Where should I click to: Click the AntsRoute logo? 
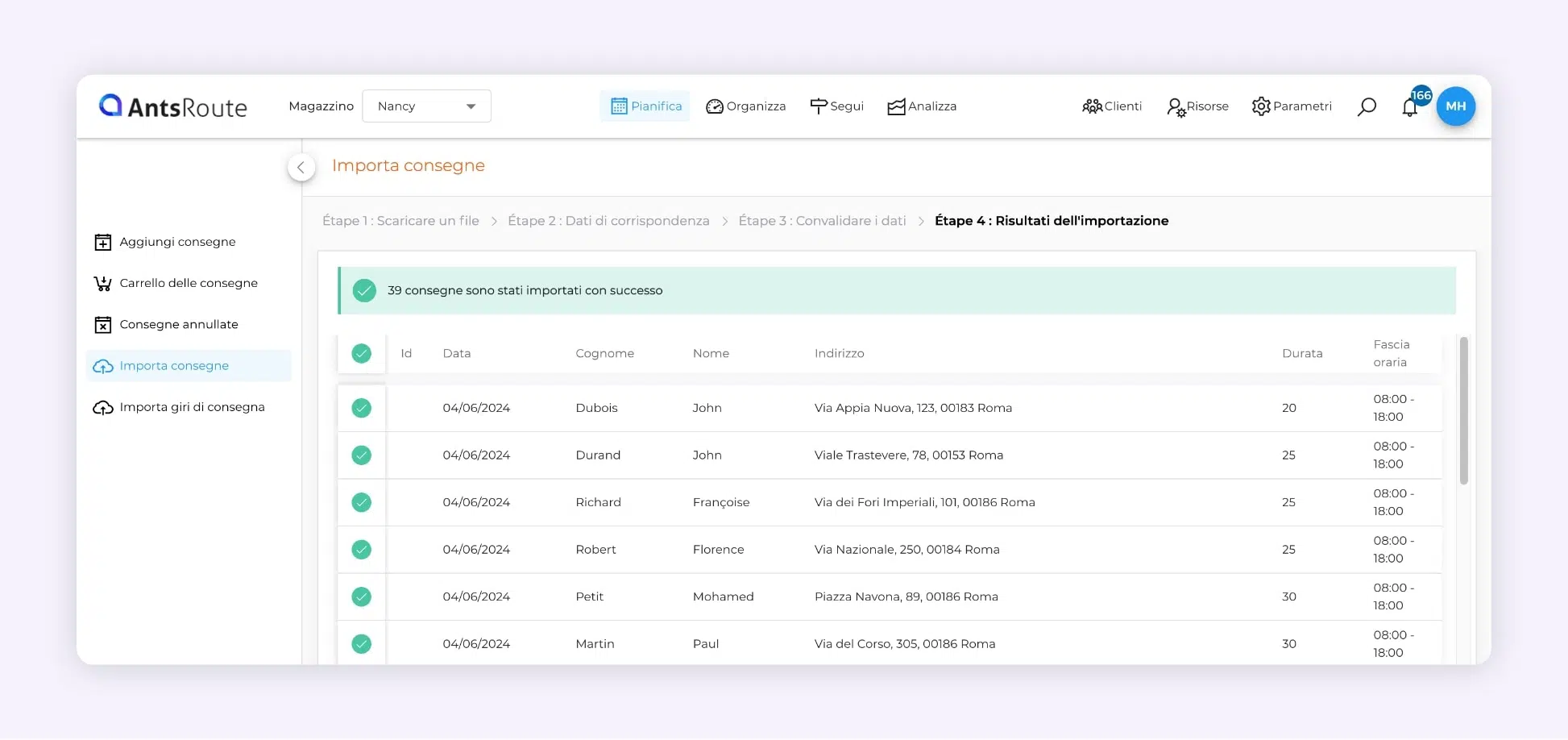[172, 106]
